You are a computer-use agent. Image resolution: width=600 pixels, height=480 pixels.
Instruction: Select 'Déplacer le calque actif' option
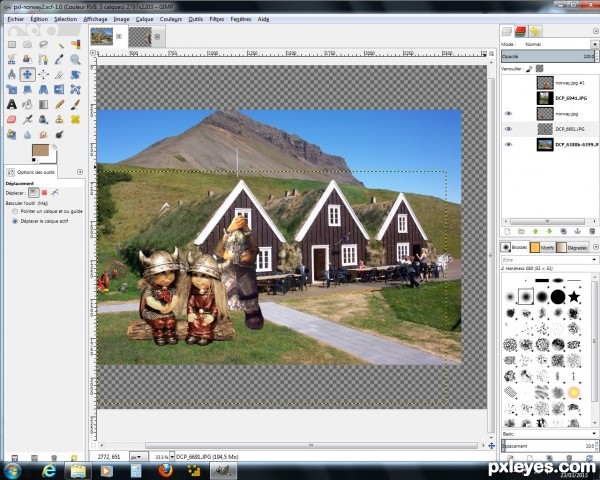point(15,221)
